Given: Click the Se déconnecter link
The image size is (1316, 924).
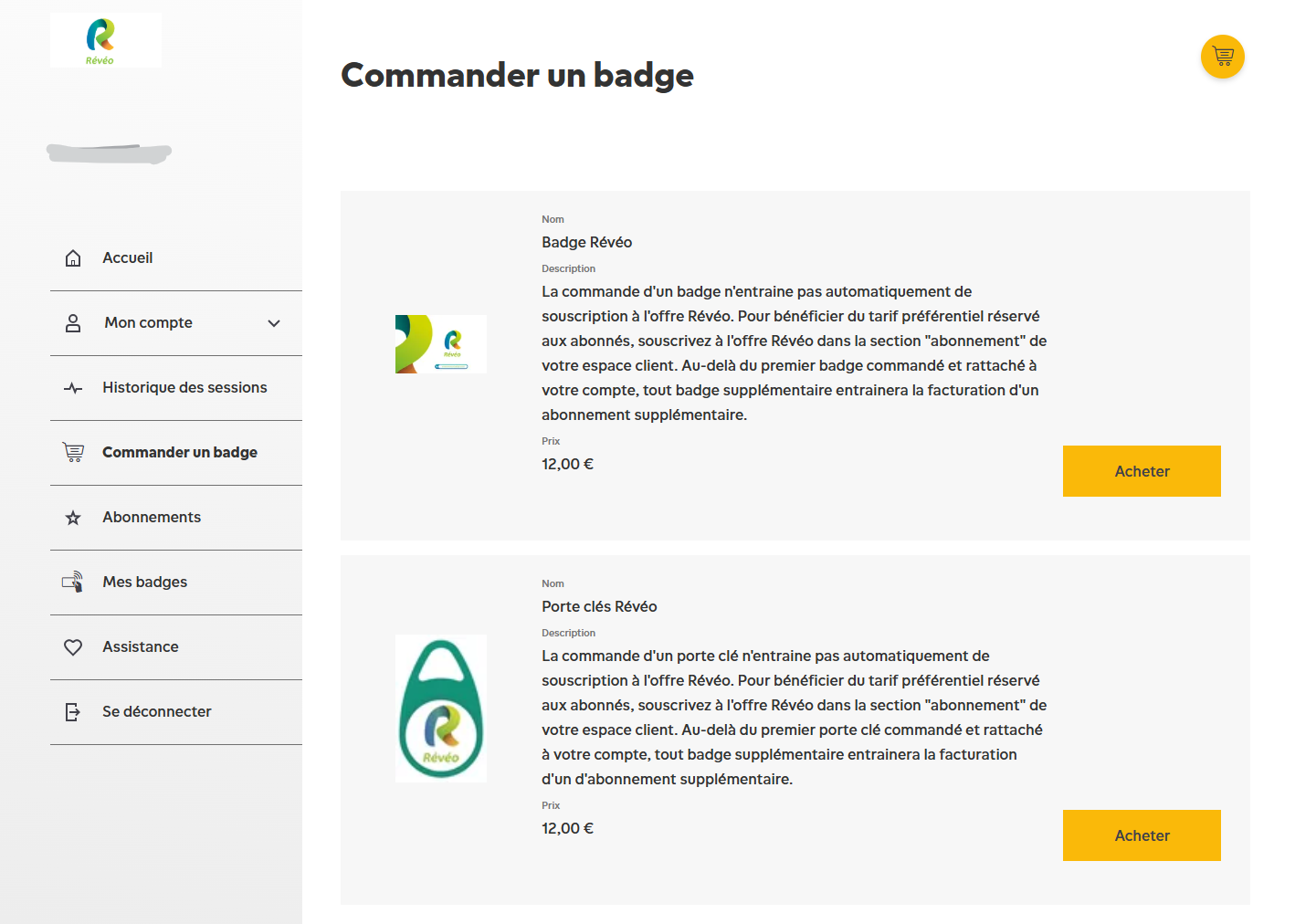Looking at the screenshot, I should coord(156,712).
